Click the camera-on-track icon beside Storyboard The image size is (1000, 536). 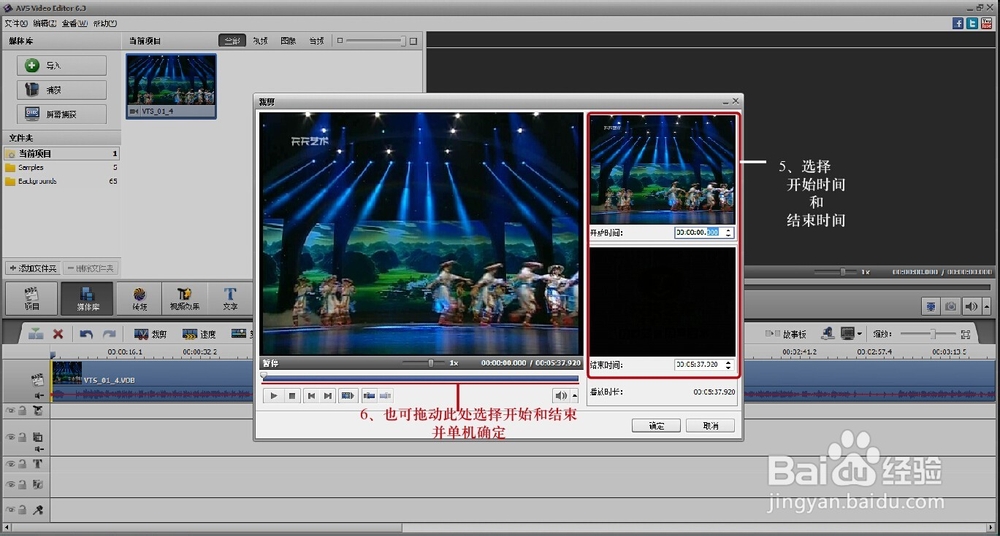pyautogui.click(x=827, y=333)
